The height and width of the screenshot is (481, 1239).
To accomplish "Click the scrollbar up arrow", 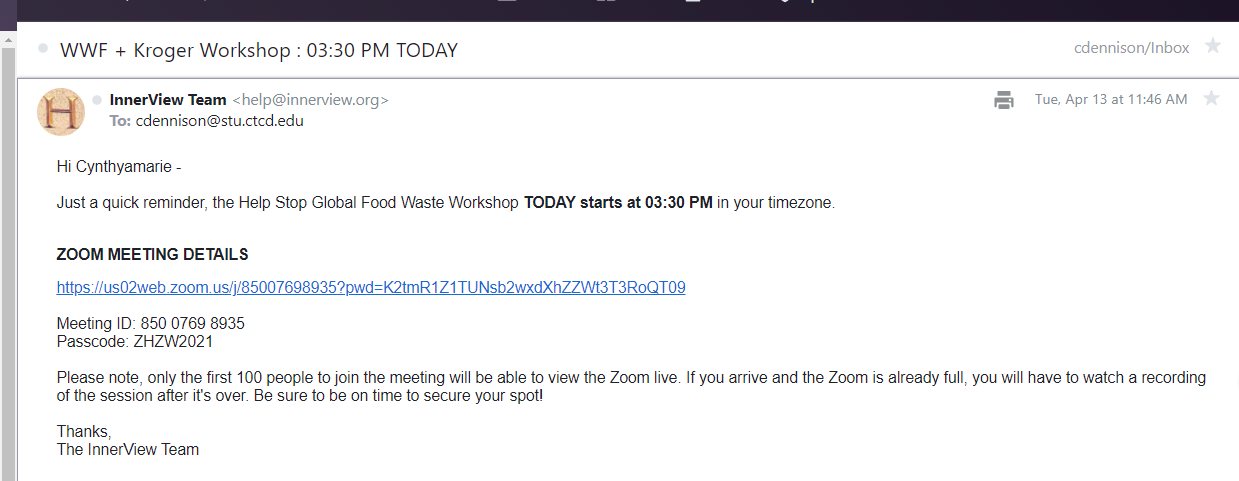I will [8, 39].
